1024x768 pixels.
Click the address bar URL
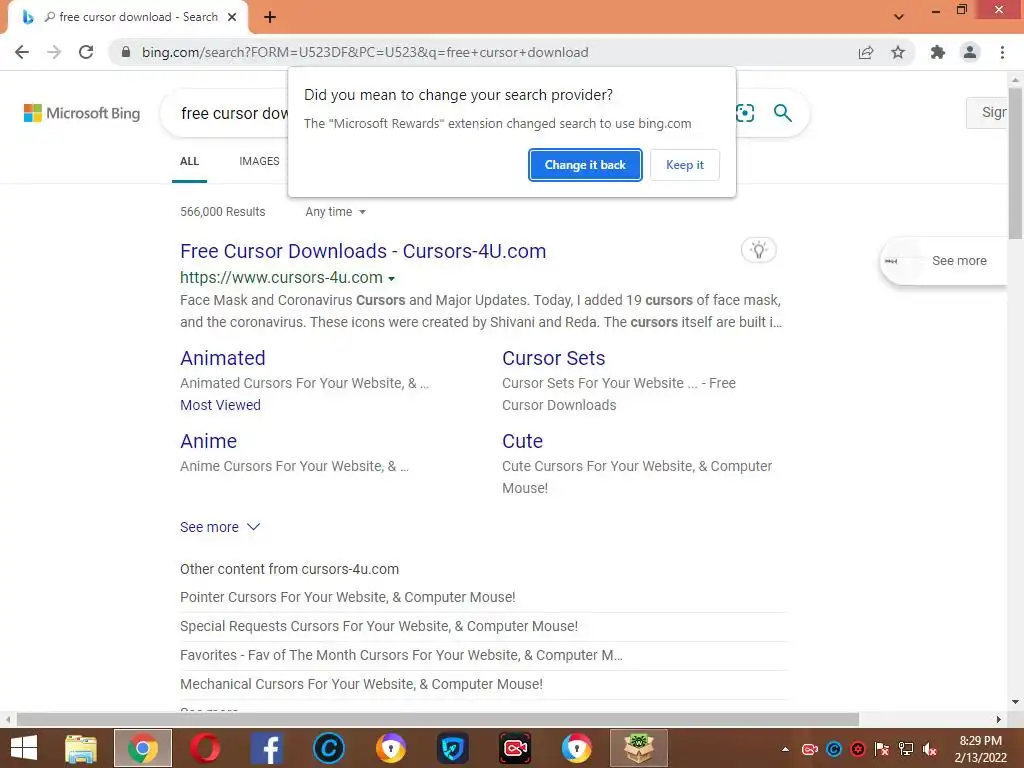(x=365, y=52)
